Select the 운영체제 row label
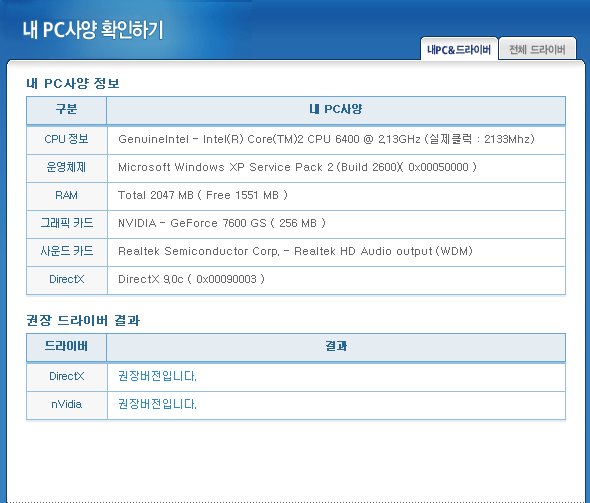The image size is (590, 503). [66, 167]
